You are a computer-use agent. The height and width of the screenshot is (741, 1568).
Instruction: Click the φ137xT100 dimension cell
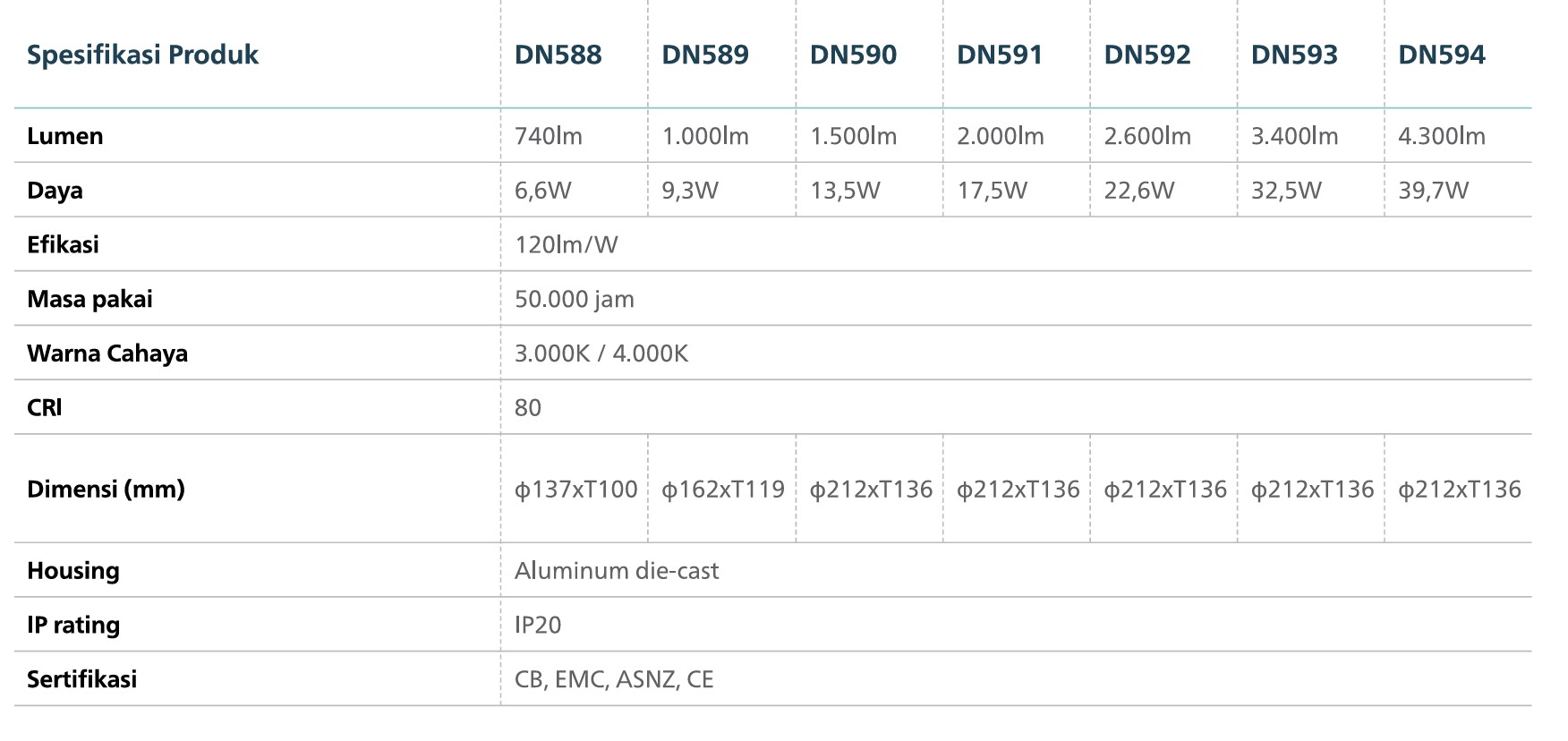[575, 490]
